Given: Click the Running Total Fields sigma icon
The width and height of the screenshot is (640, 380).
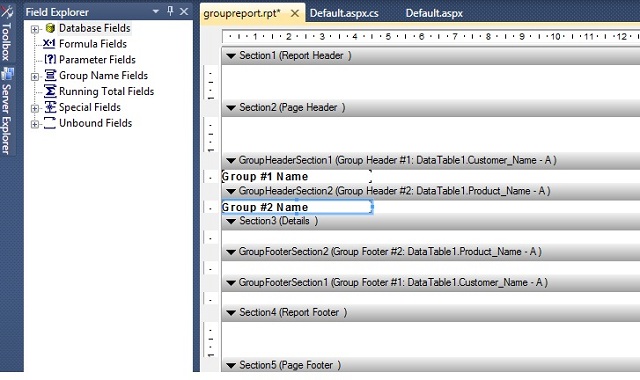Looking at the screenshot, I should [x=50, y=91].
